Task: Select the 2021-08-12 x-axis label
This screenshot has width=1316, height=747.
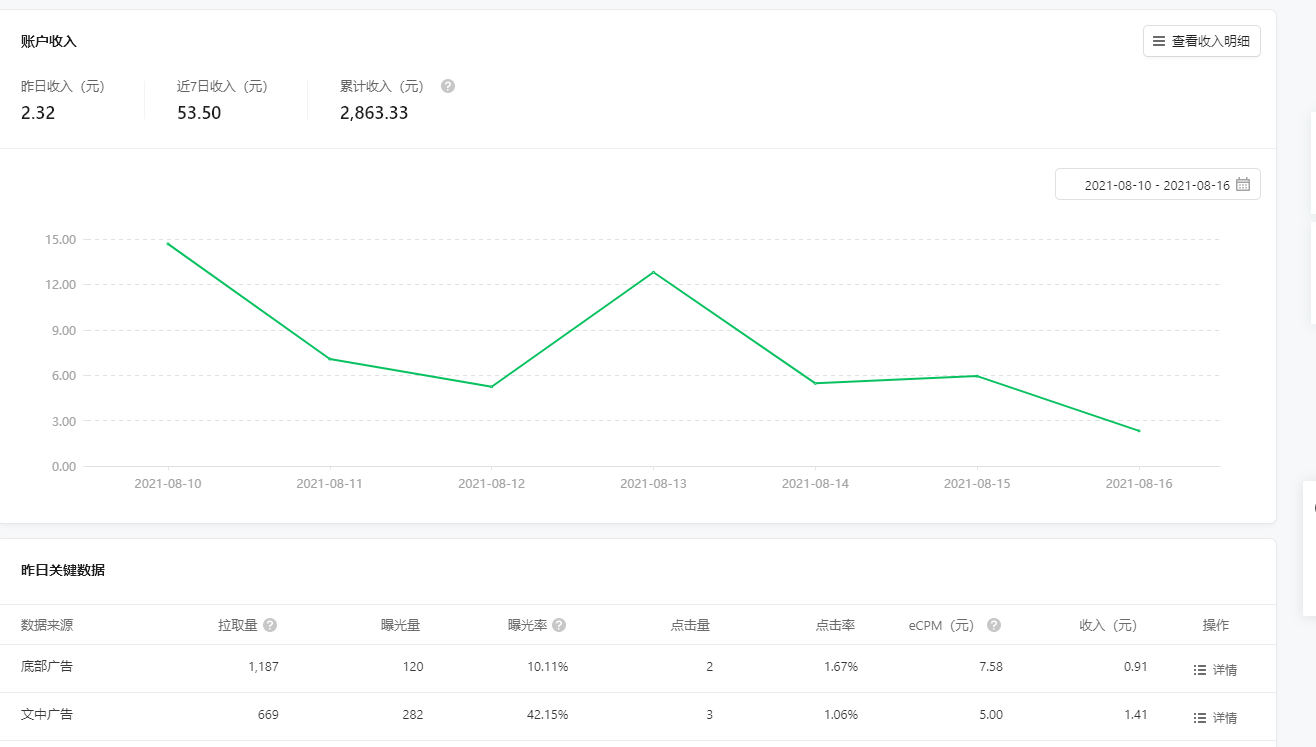Action: coord(491,483)
